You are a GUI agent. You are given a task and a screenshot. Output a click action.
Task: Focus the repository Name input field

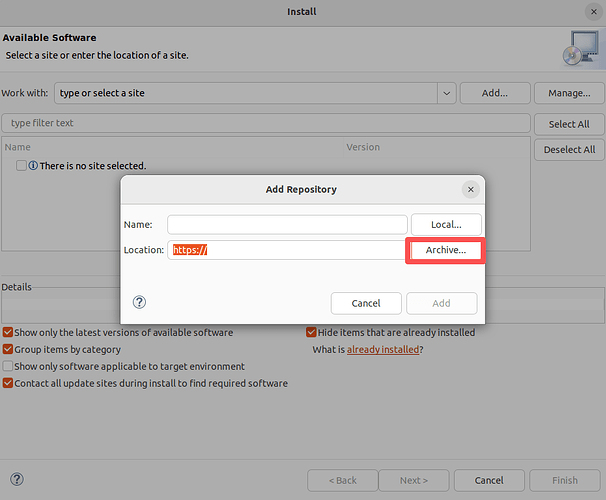[287, 224]
